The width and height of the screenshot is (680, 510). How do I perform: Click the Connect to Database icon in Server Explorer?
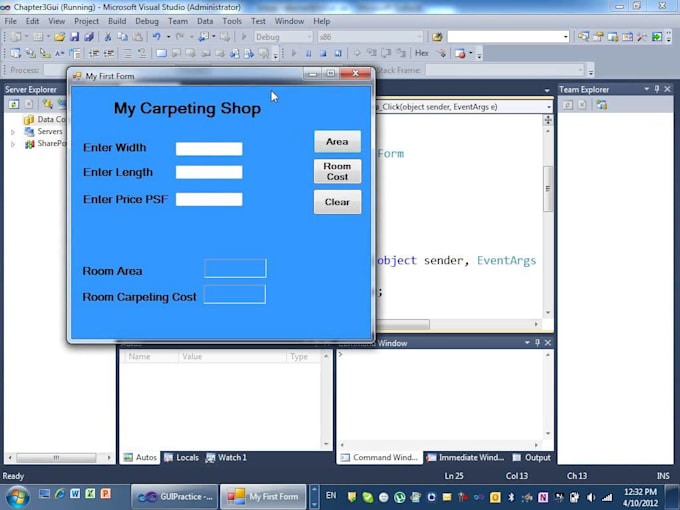[47, 104]
